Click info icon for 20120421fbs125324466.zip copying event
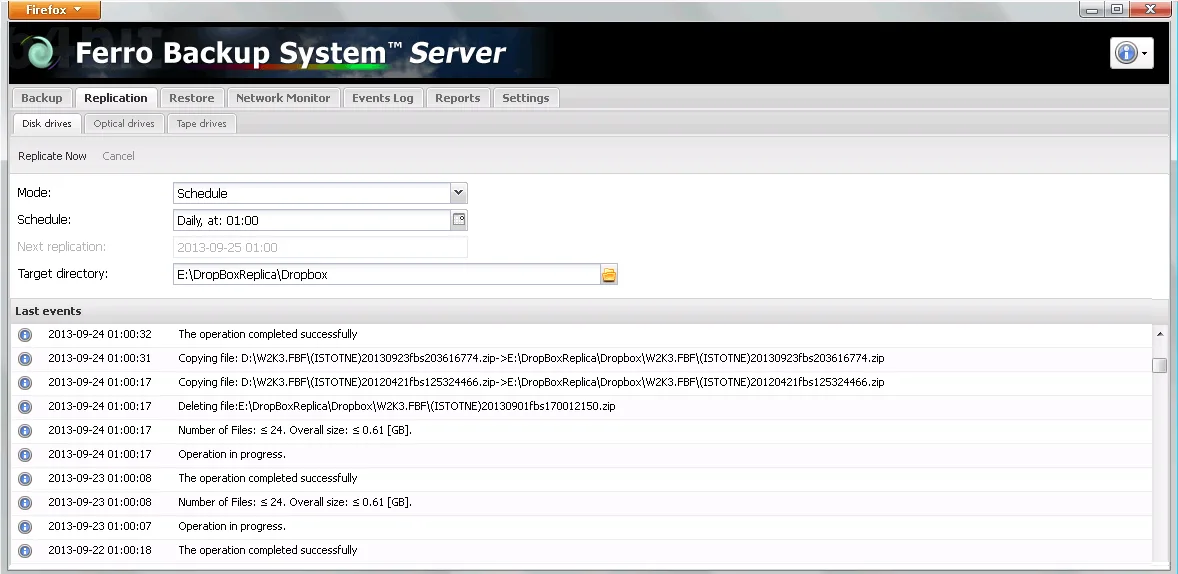 pyautogui.click(x=25, y=382)
